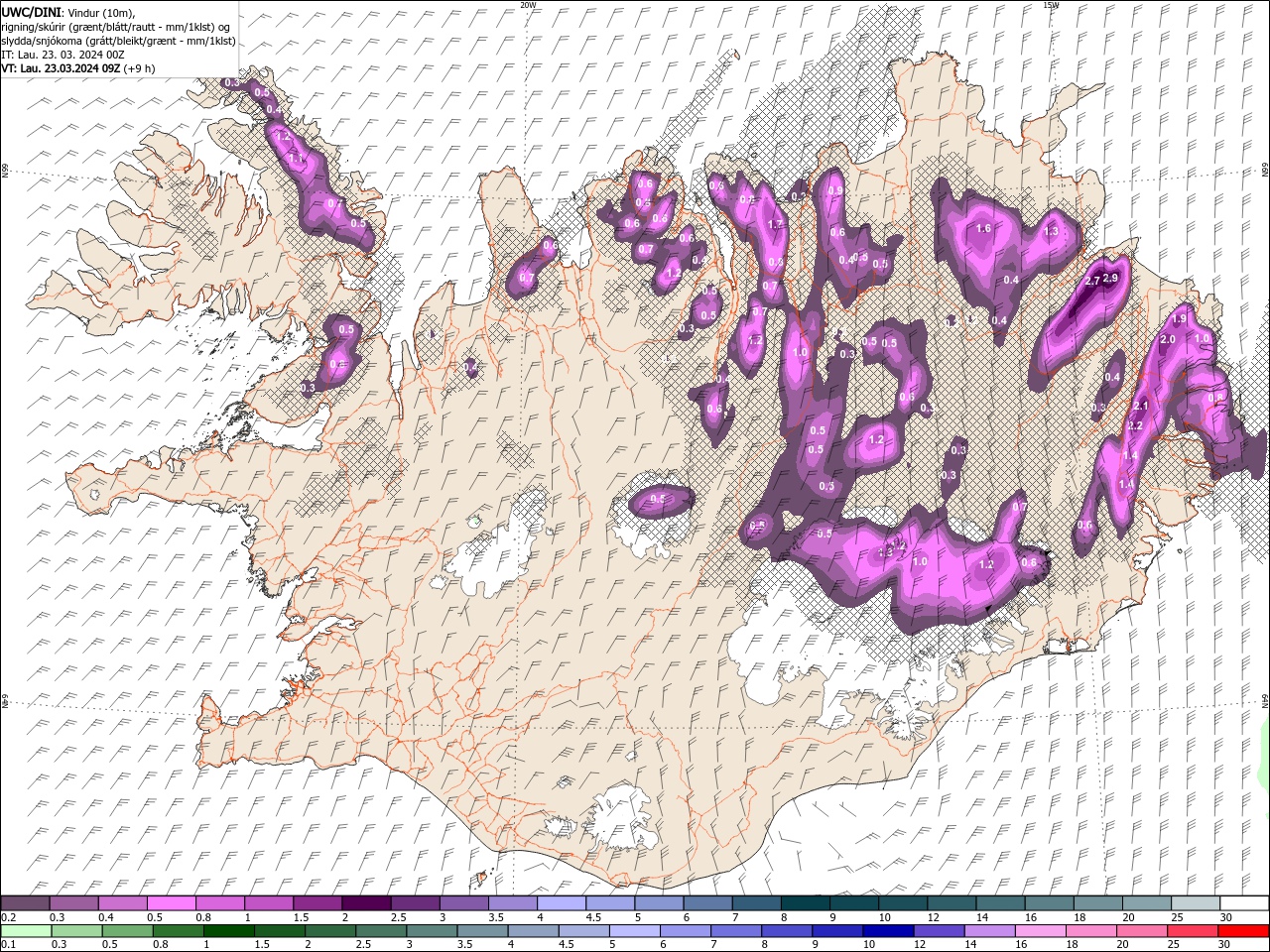Select the white 30 swatch ending upper legend

(x=1245, y=903)
